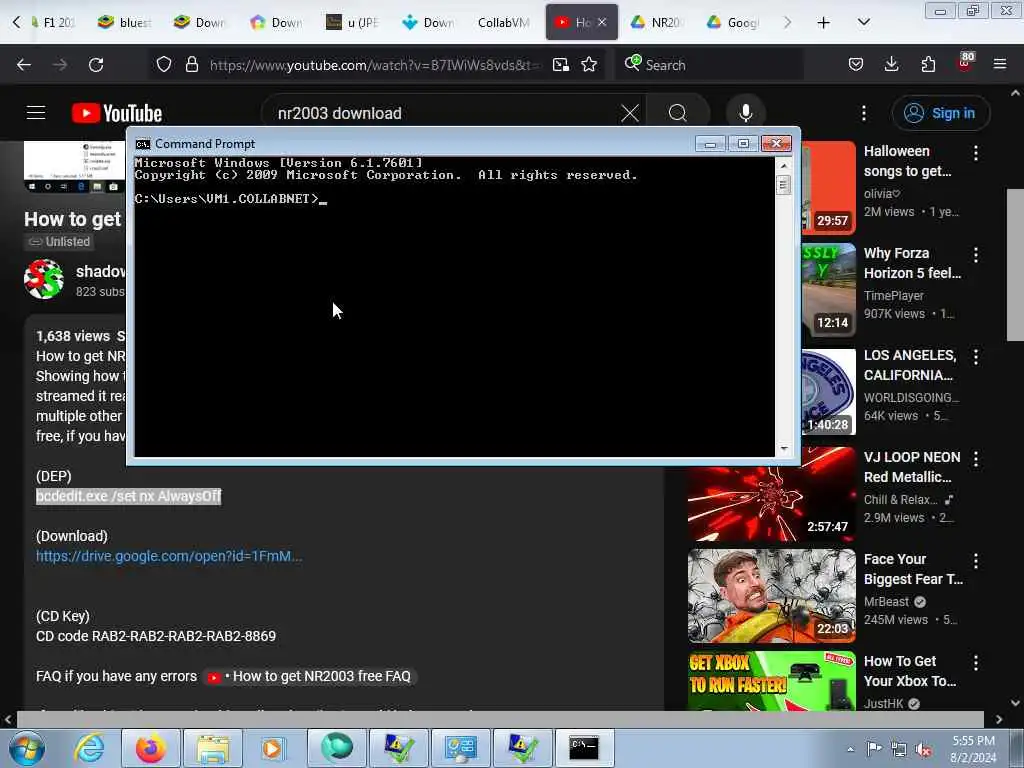The height and width of the screenshot is (768, 1024).
Task: Open volume icon in system tray
Action: (x=924, y=750)
